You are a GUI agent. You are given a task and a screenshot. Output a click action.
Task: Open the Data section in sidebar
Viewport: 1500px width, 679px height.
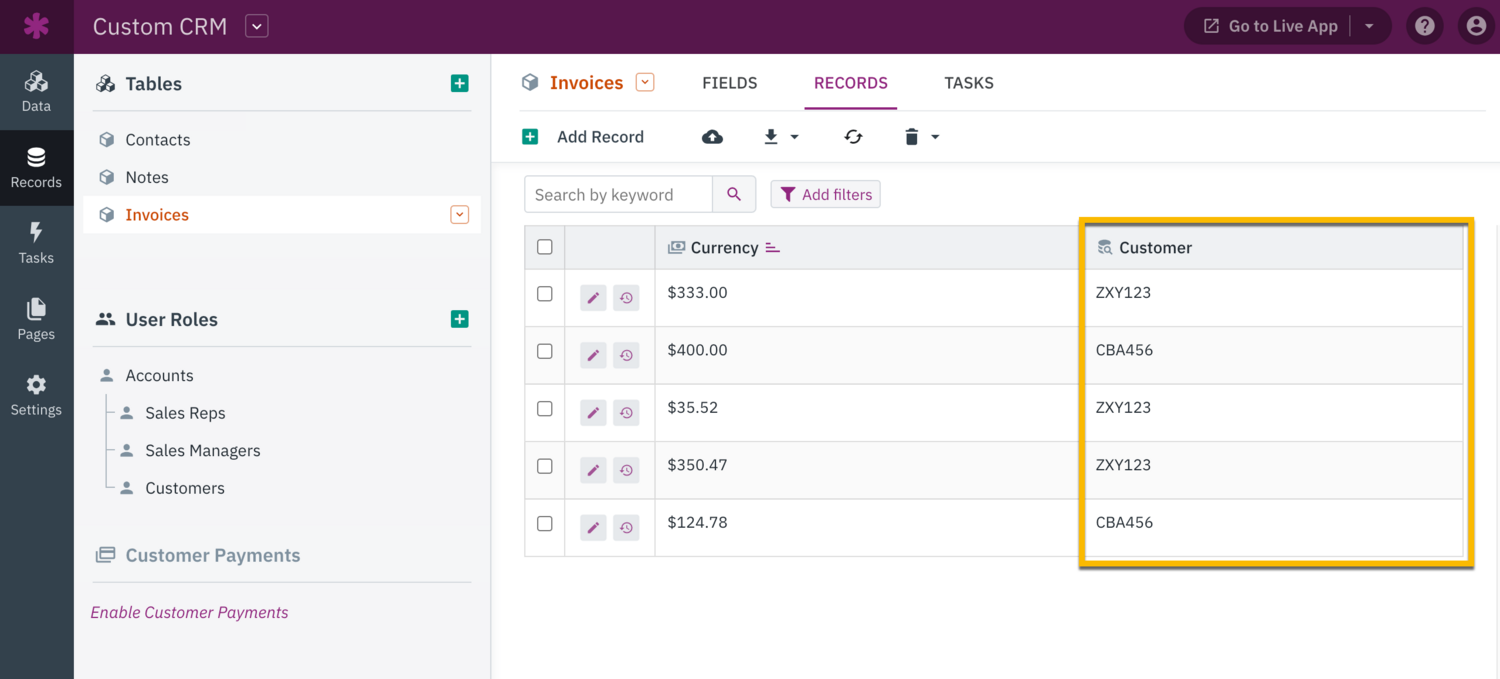point(37,90)
